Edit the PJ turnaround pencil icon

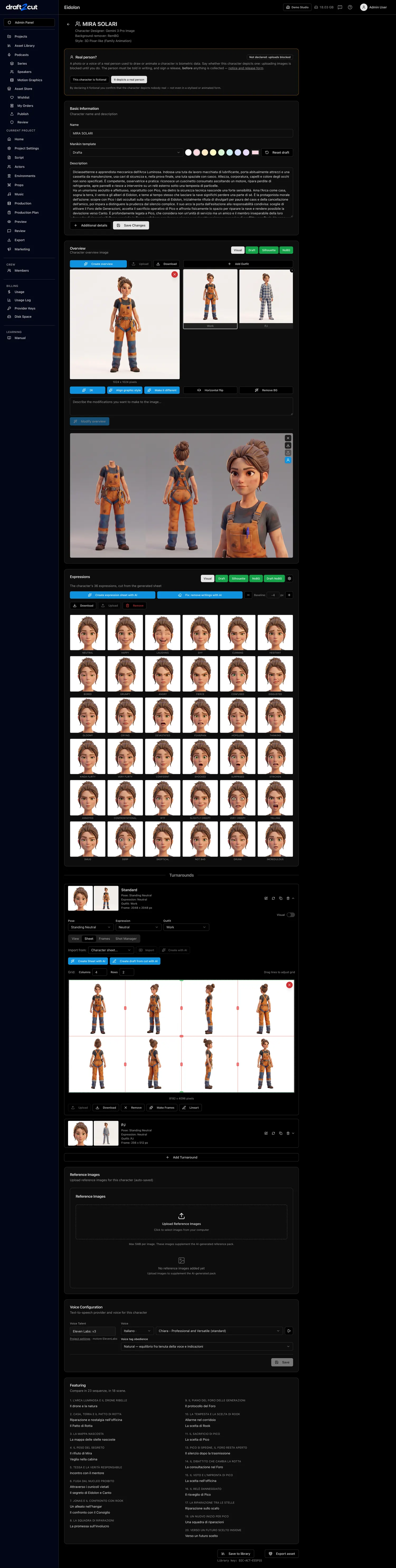coord(266,1133)
